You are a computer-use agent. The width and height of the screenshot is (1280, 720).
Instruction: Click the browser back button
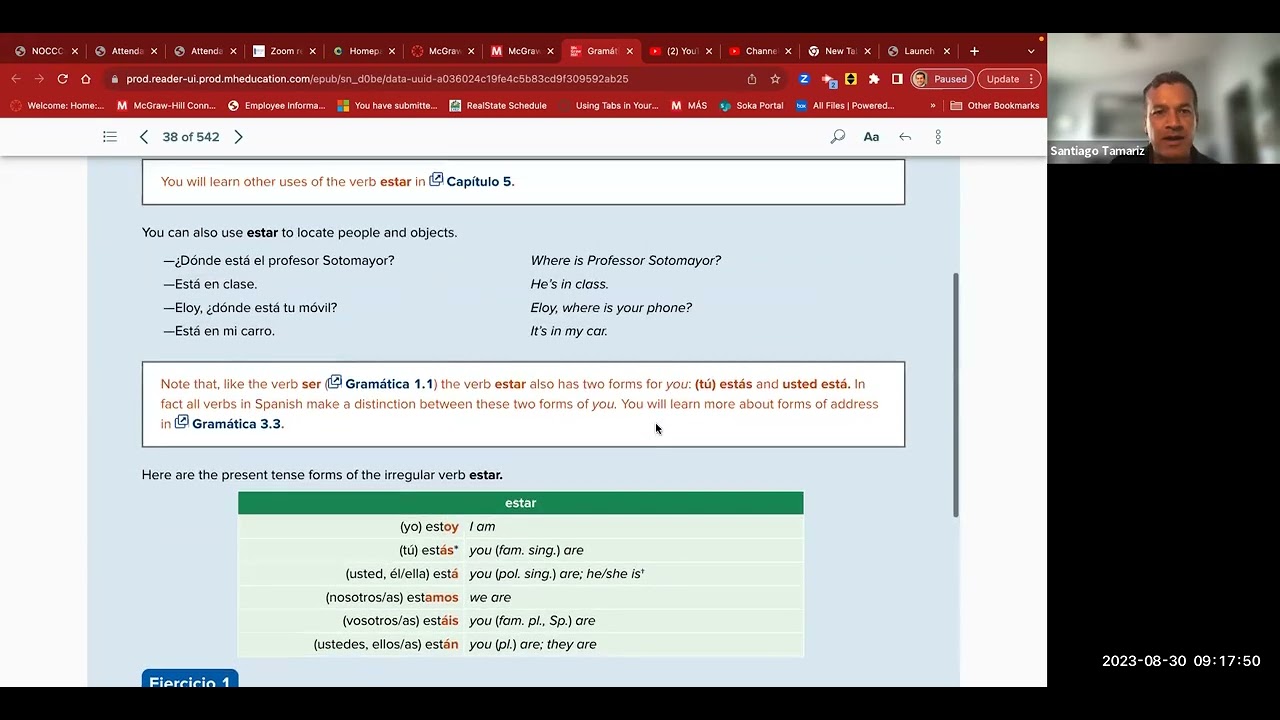click(16, 79)
